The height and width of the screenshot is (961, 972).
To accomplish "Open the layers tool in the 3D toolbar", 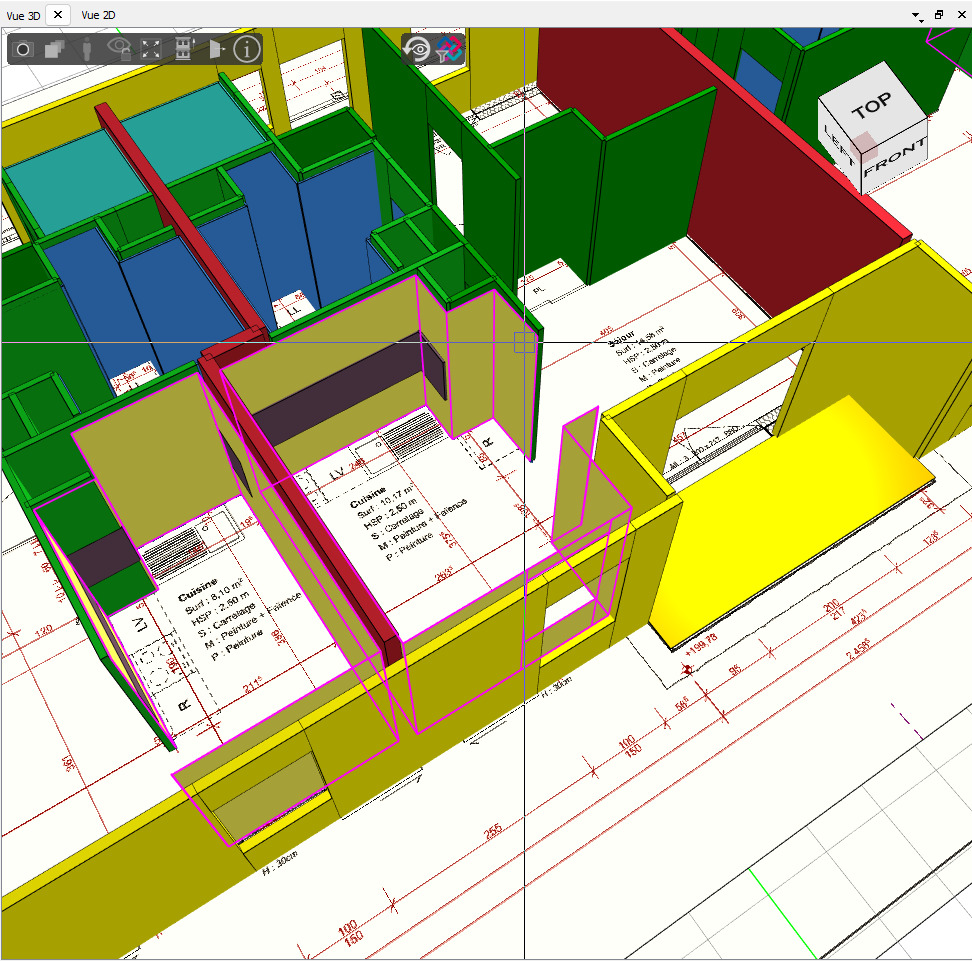I will click(55, 49).
